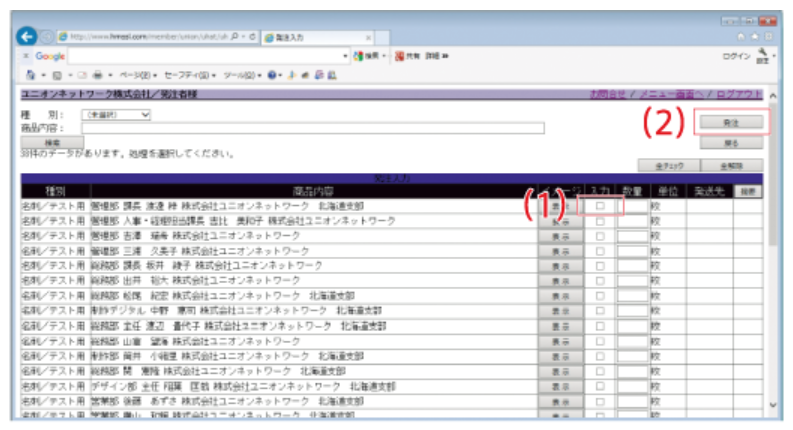Expand the address bar dropdown arrow
Viewport: 793px width, 430px height.
click(244, 36)
